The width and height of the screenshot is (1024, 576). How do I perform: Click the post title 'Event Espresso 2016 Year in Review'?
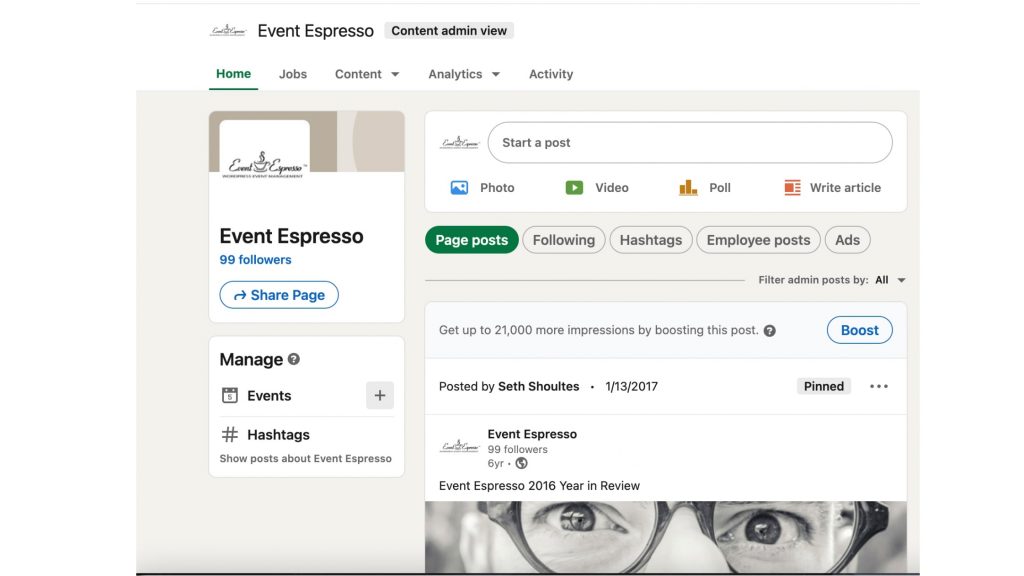(539, 485)
